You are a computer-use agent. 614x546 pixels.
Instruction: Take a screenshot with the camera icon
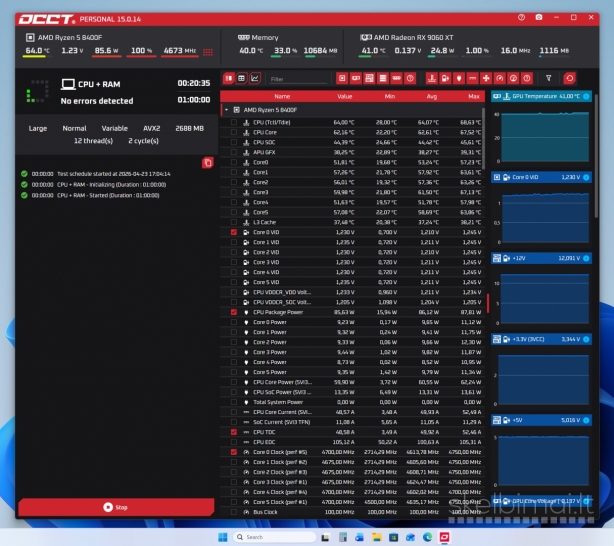(539, 18)
